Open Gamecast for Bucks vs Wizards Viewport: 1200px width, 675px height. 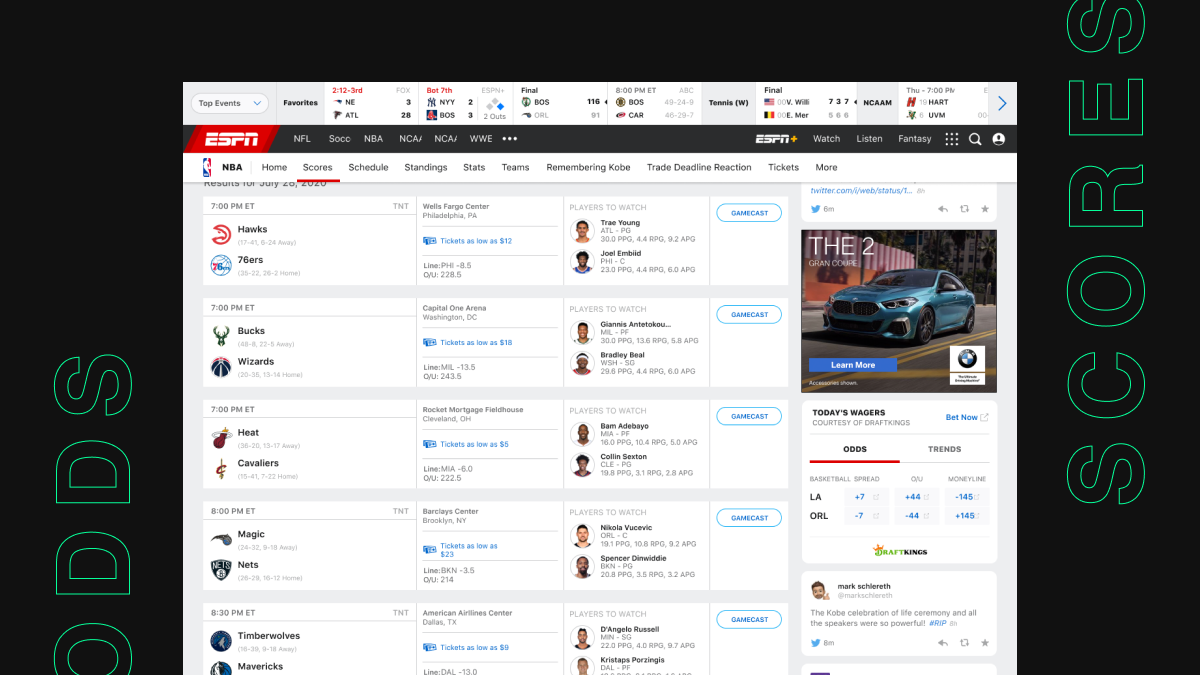pyautogui.click(x=749, y=315)
